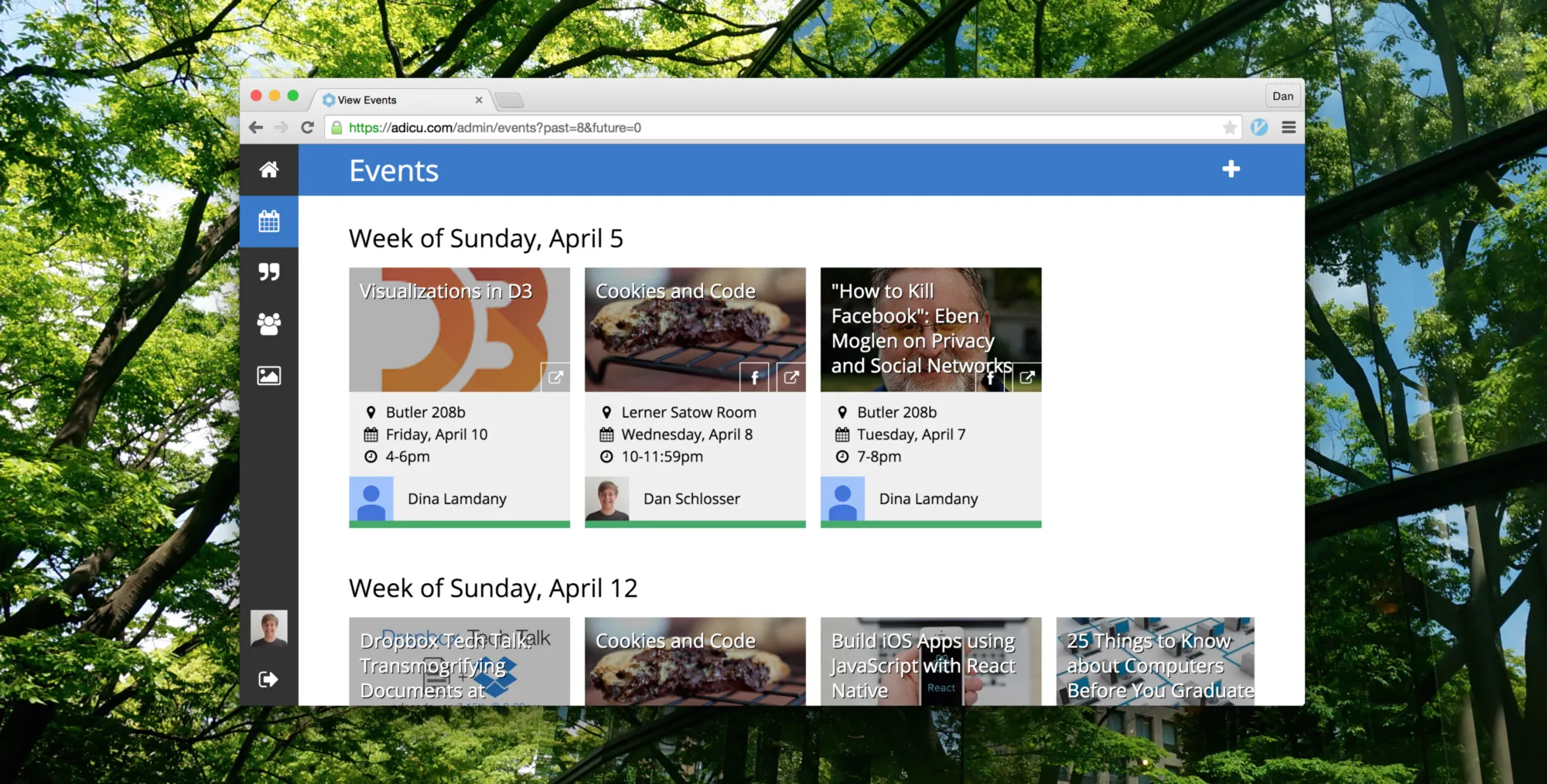1547x784 pixels.
Task: Click 'Friday, April 10' date text
Action: (437, 435)
